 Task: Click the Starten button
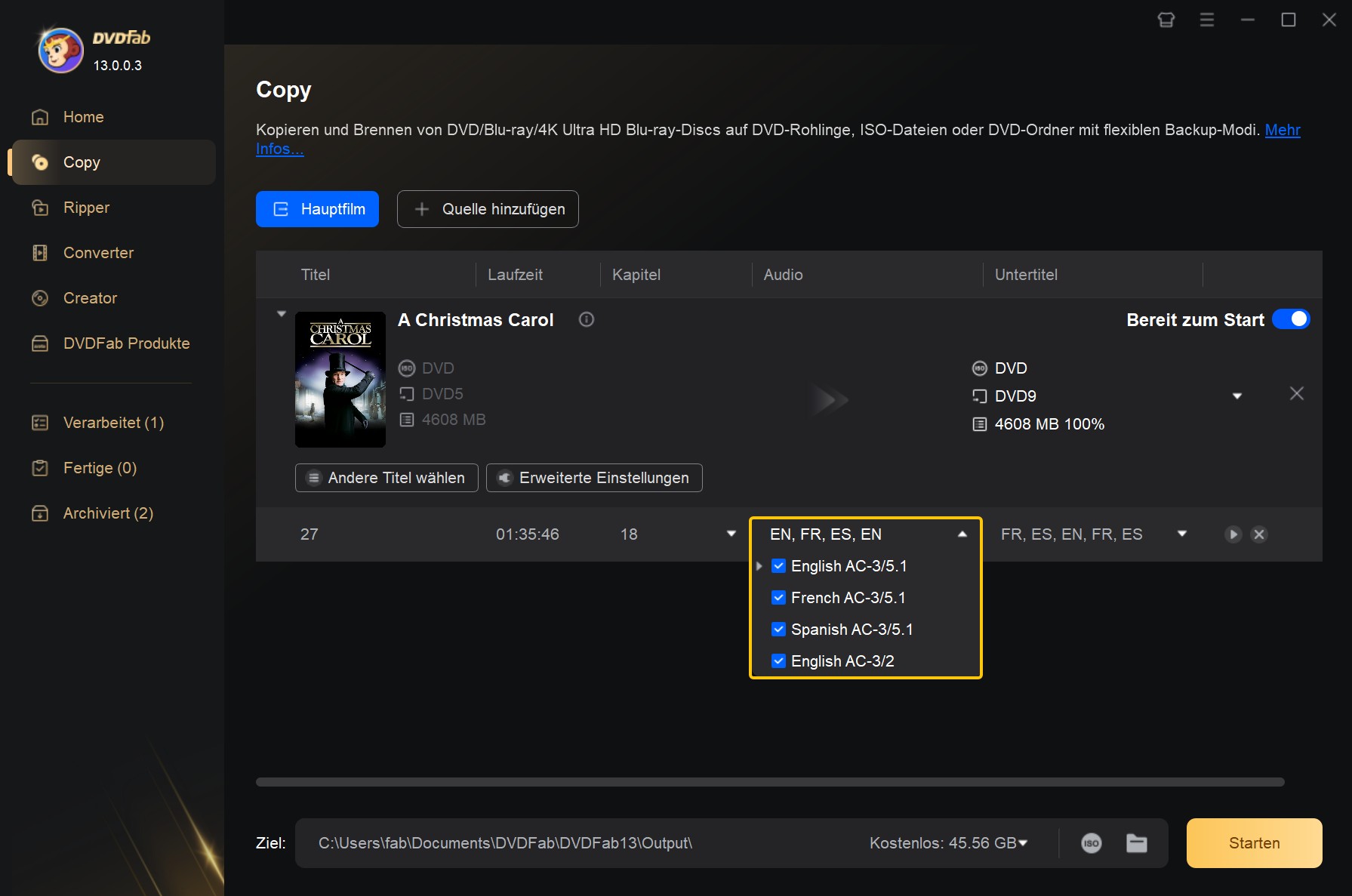1255,843
